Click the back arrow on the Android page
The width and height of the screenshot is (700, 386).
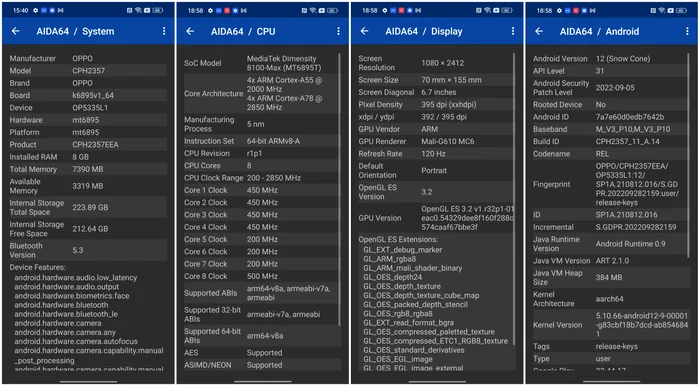pyautogui.click(x=539, y=31)
